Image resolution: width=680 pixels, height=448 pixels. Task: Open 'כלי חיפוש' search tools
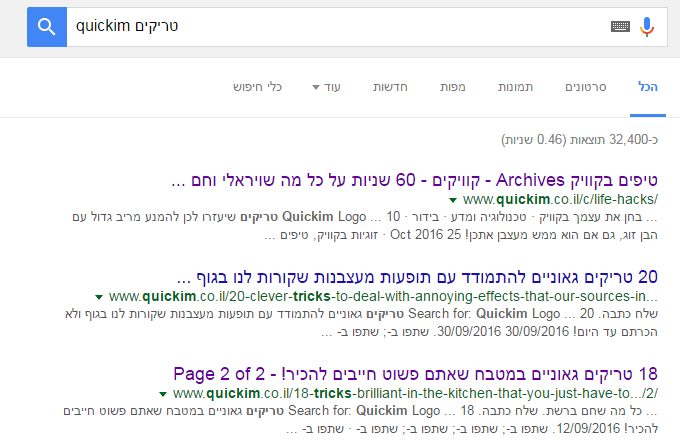pos(258,87)
